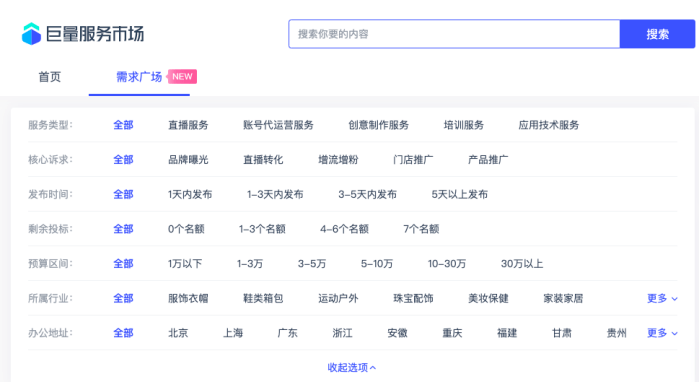This screenshot has height=382, width=699.
Task: Choose the 10-30万 budget range
Action: point(447,264)
